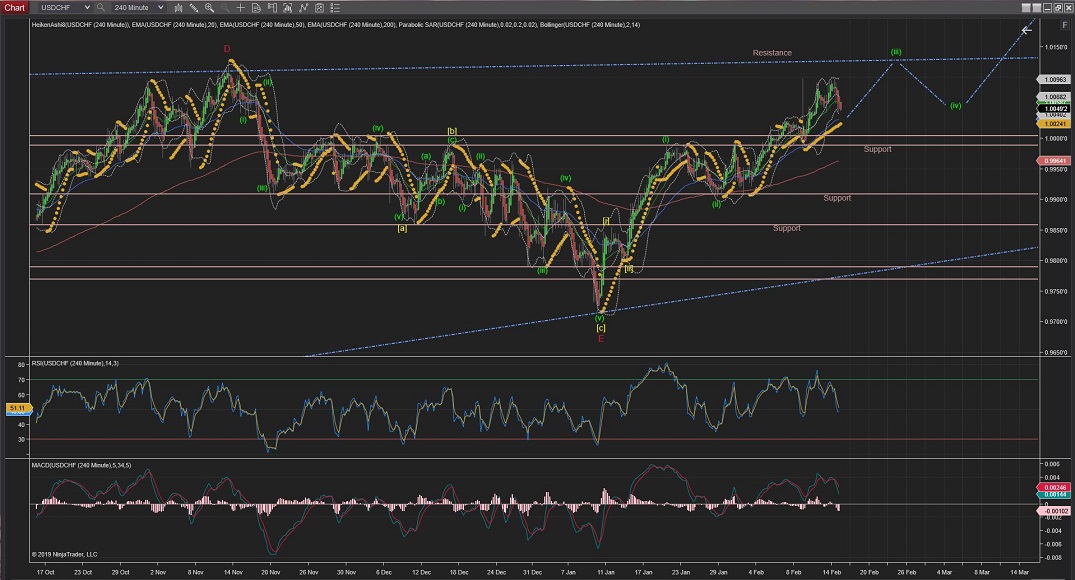Click the Support label near 0.9850 level
1075x580 pixels.
(x=786, y=228)
